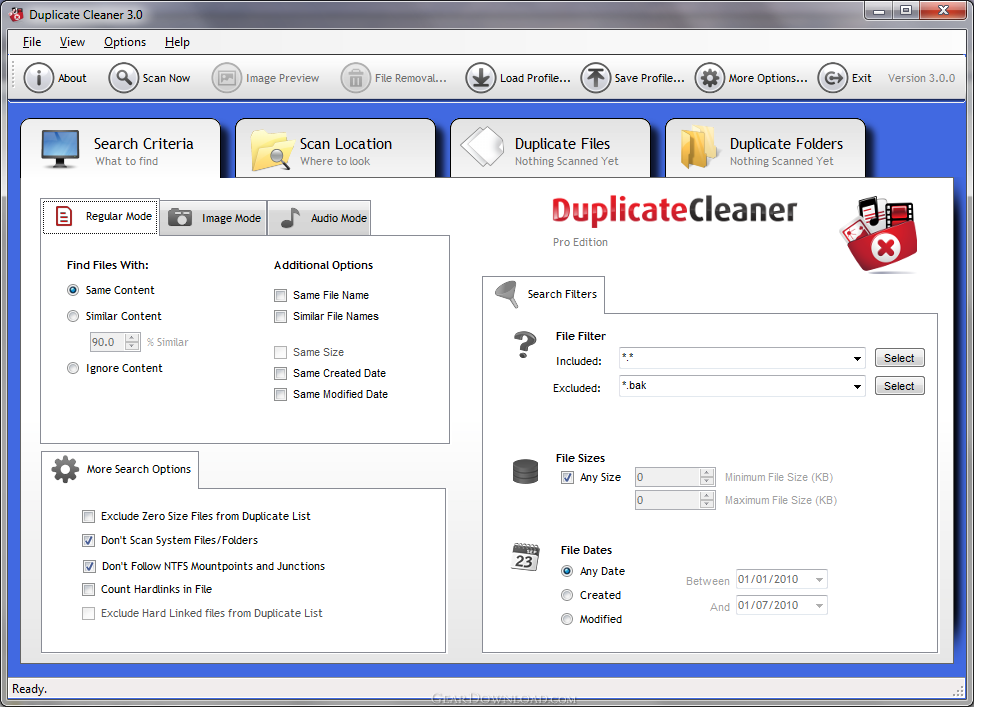Open the Between date picker dropdown
The height and width of the screenshot is (707, 1008).
pyautogui.click(x=819, y=579)
